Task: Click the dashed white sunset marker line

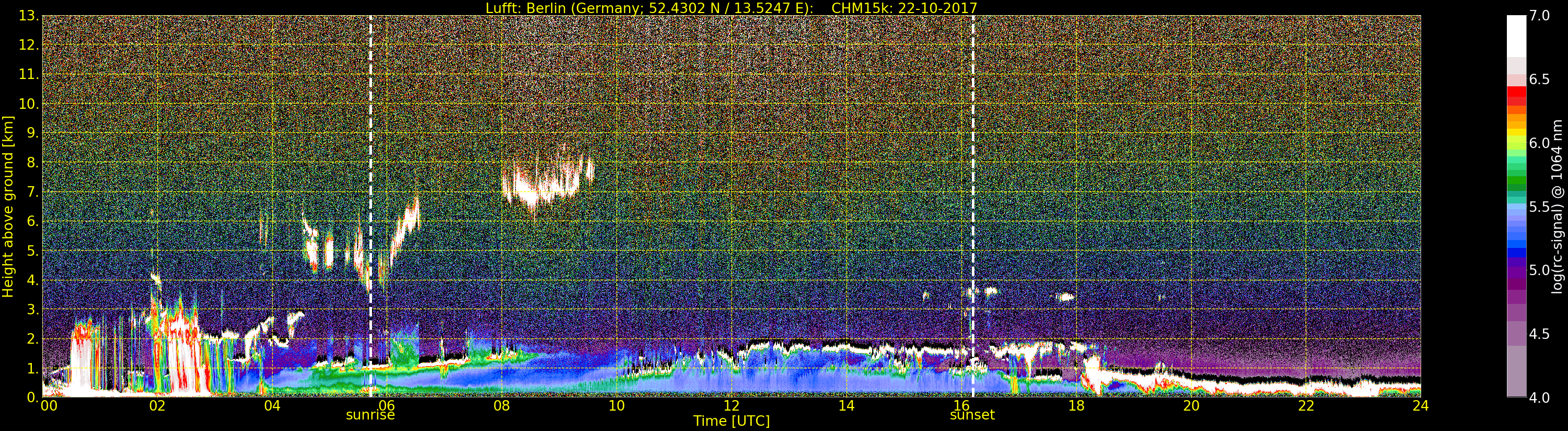Action: 973,206
